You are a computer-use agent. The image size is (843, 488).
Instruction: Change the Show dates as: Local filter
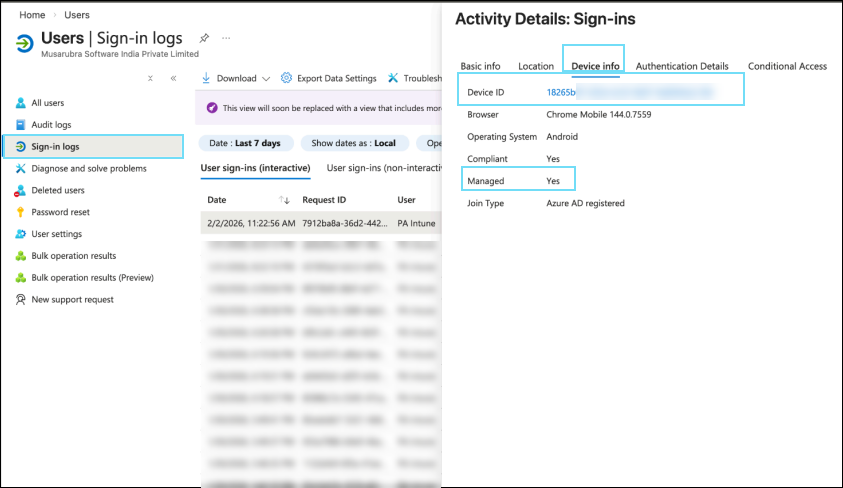(x=353, y=143)
